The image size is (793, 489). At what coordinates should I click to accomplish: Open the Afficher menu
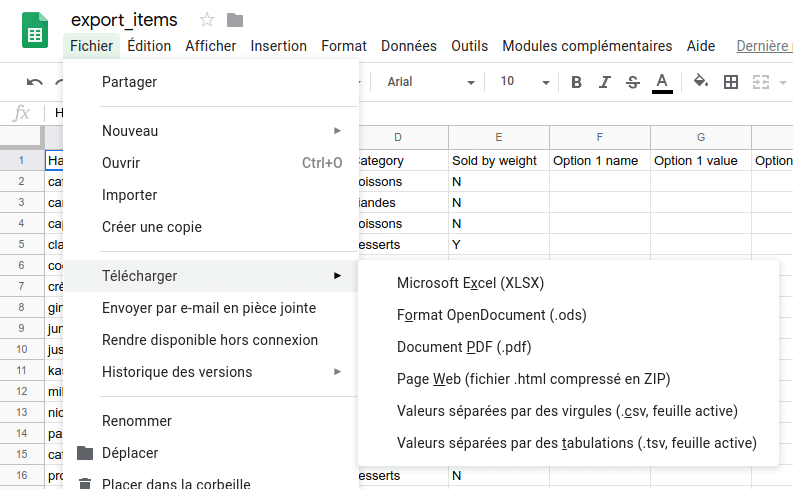pos(210,46)
